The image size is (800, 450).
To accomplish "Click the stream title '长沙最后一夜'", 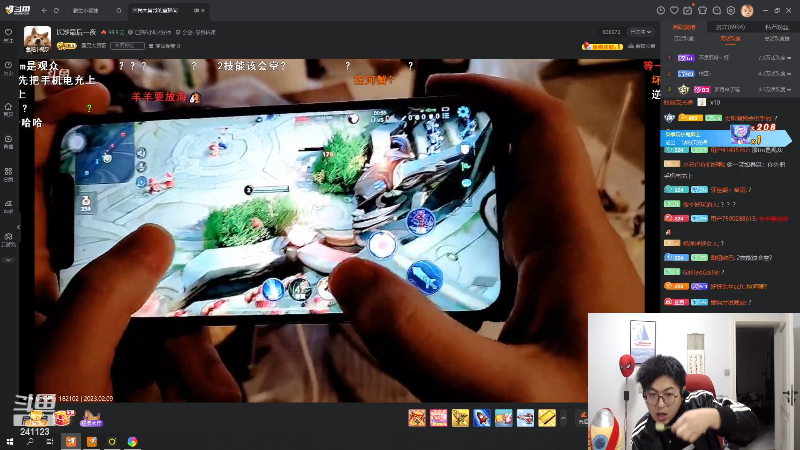I will click(x=76, y=32).
